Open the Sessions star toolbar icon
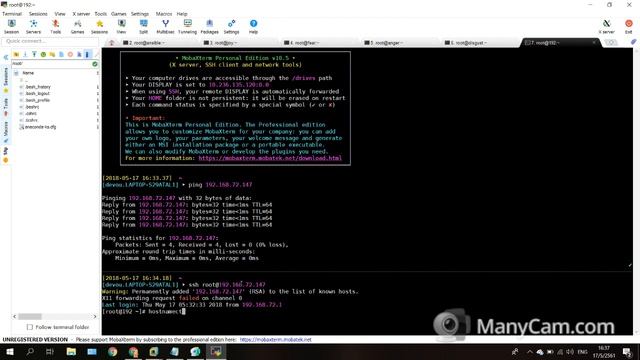The image size is (640, 360). [x=99, y=27]
